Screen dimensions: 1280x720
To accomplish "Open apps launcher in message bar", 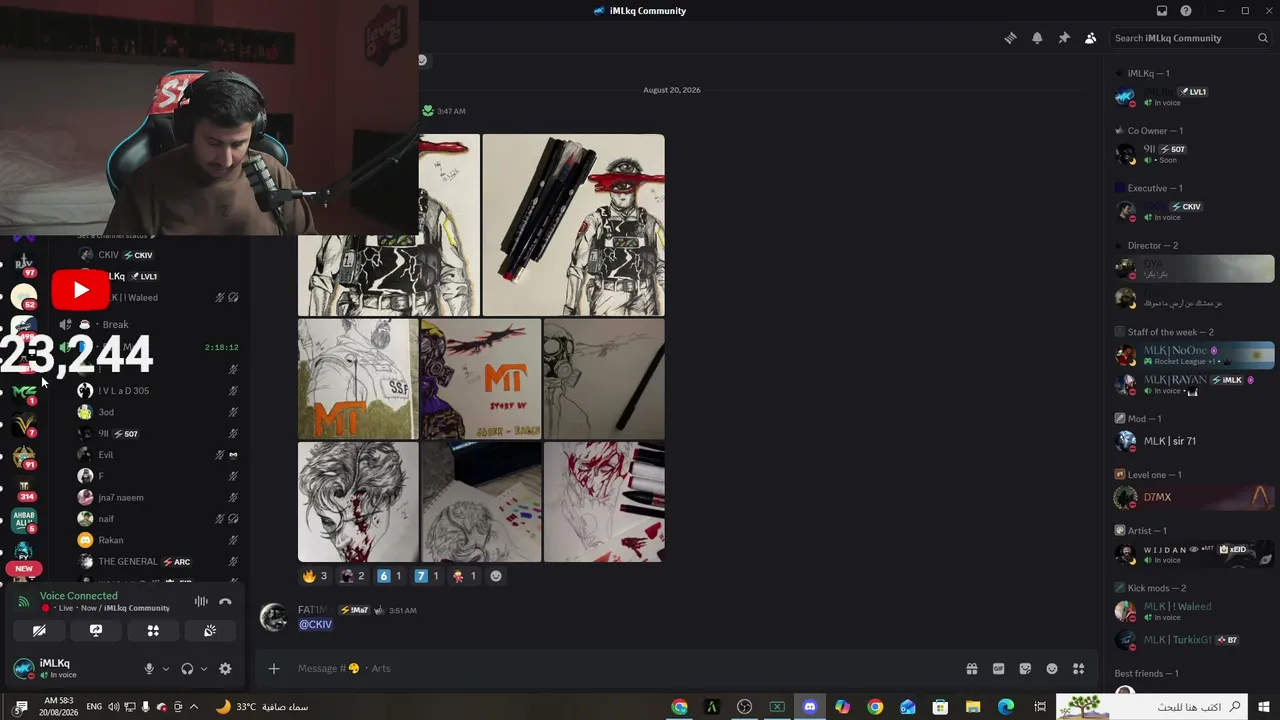I will coord(1078,669).
